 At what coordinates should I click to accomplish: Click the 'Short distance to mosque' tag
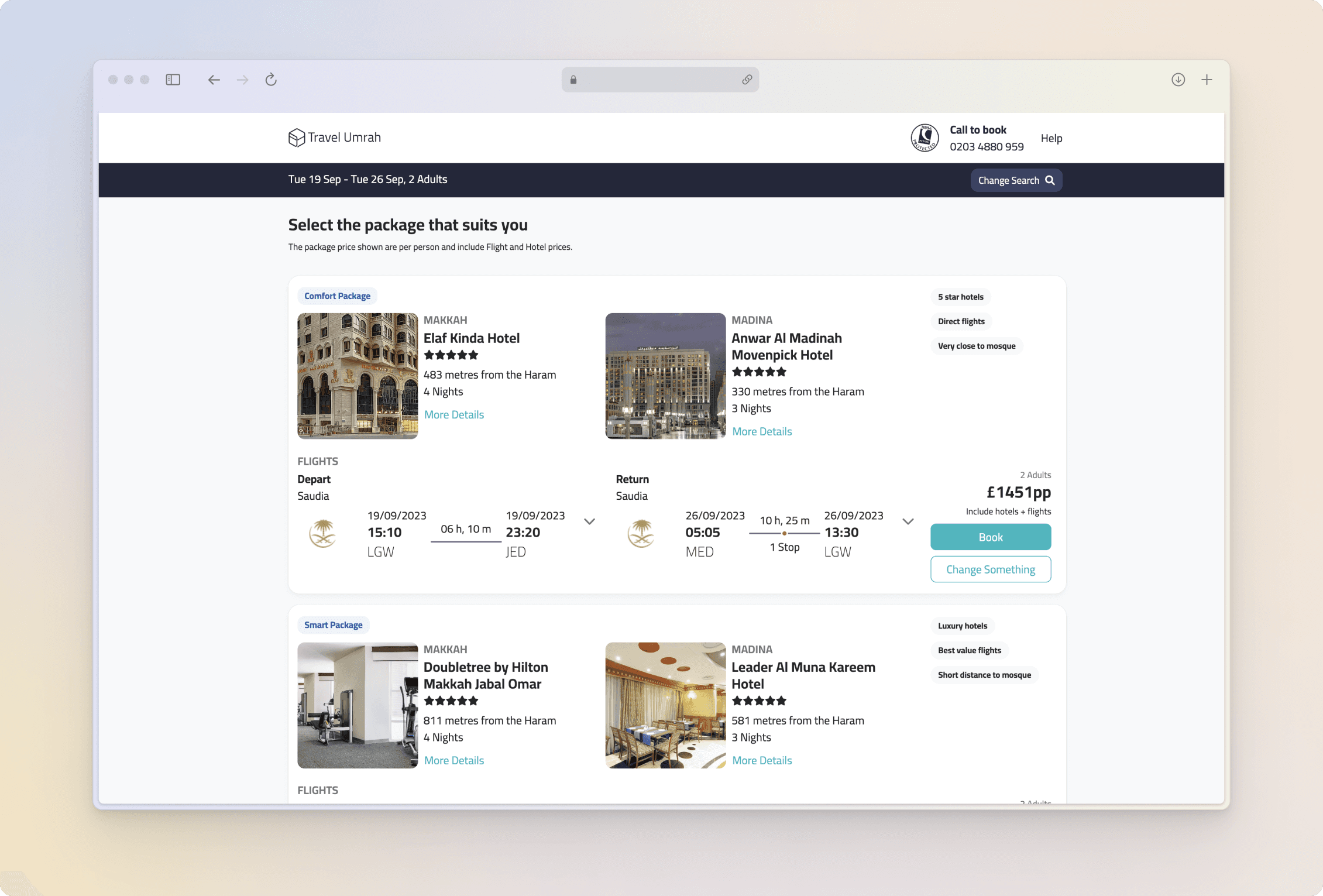pos(984,675)
